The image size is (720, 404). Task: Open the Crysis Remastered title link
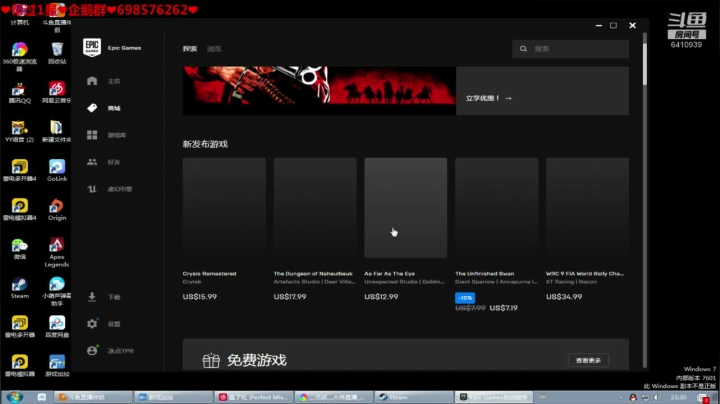[209, 274]
